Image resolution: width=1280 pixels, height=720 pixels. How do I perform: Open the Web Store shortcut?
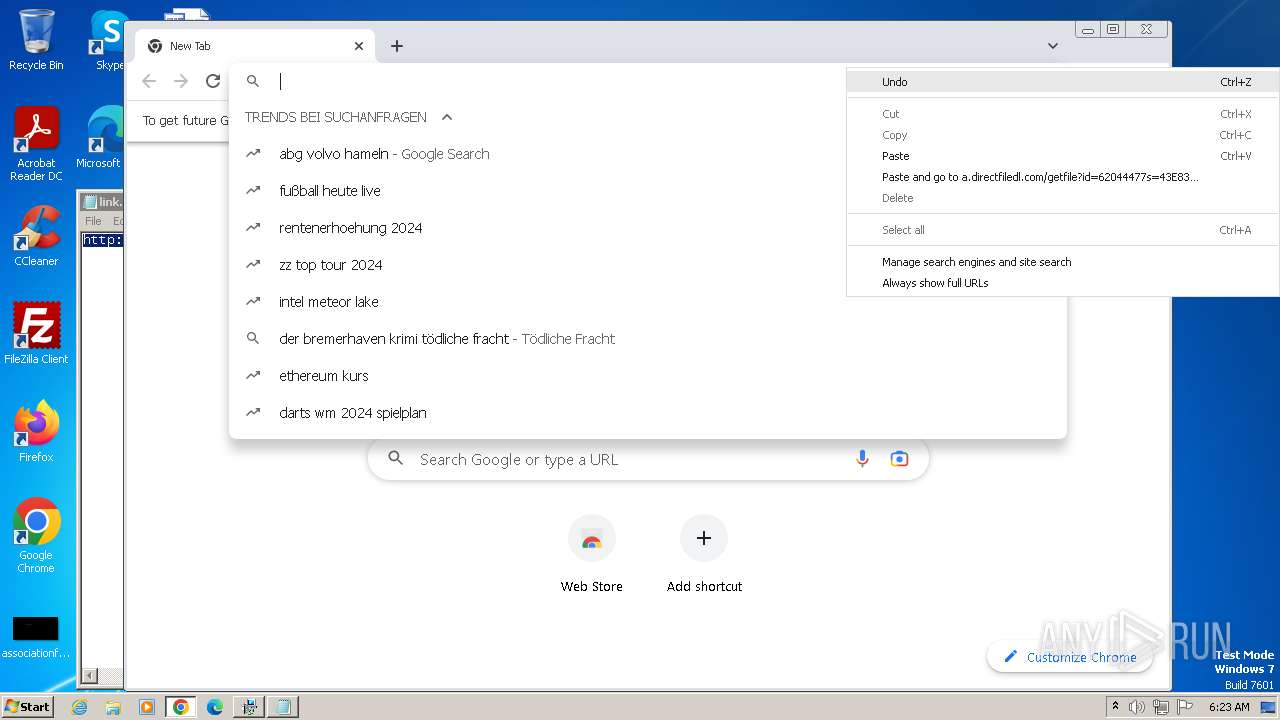(591, 555)
